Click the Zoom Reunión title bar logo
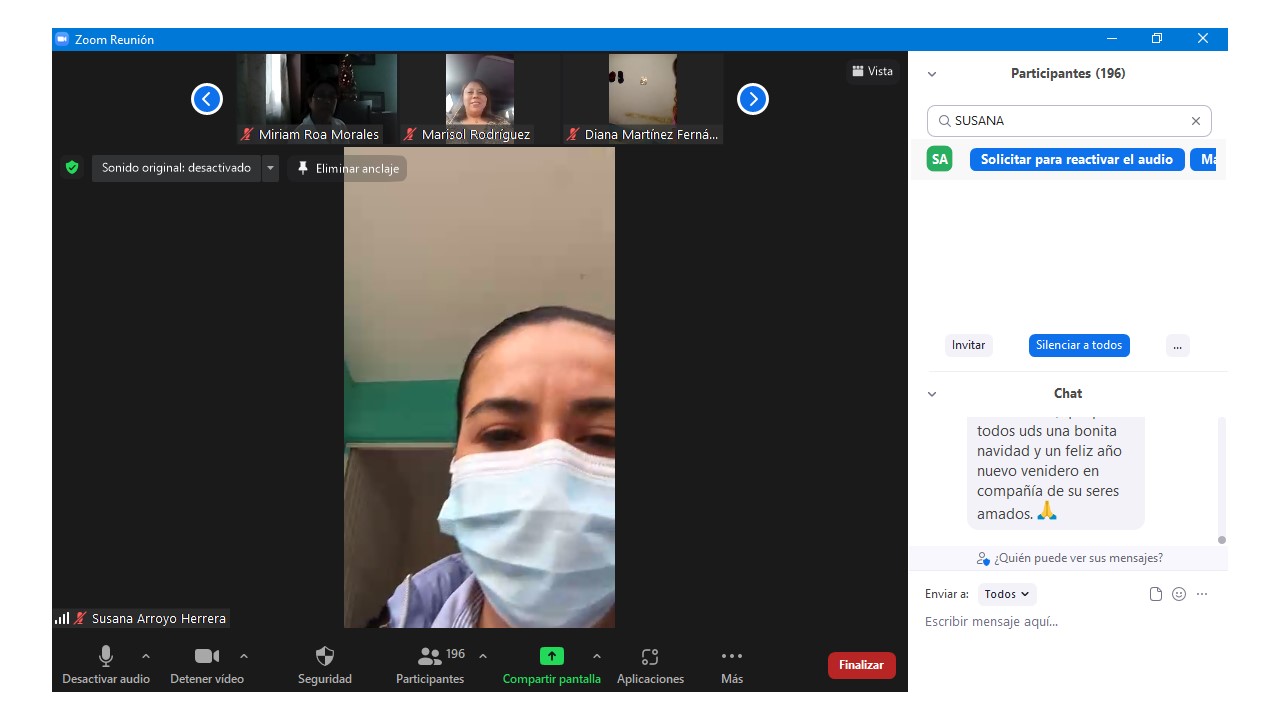 coord(62,39)
